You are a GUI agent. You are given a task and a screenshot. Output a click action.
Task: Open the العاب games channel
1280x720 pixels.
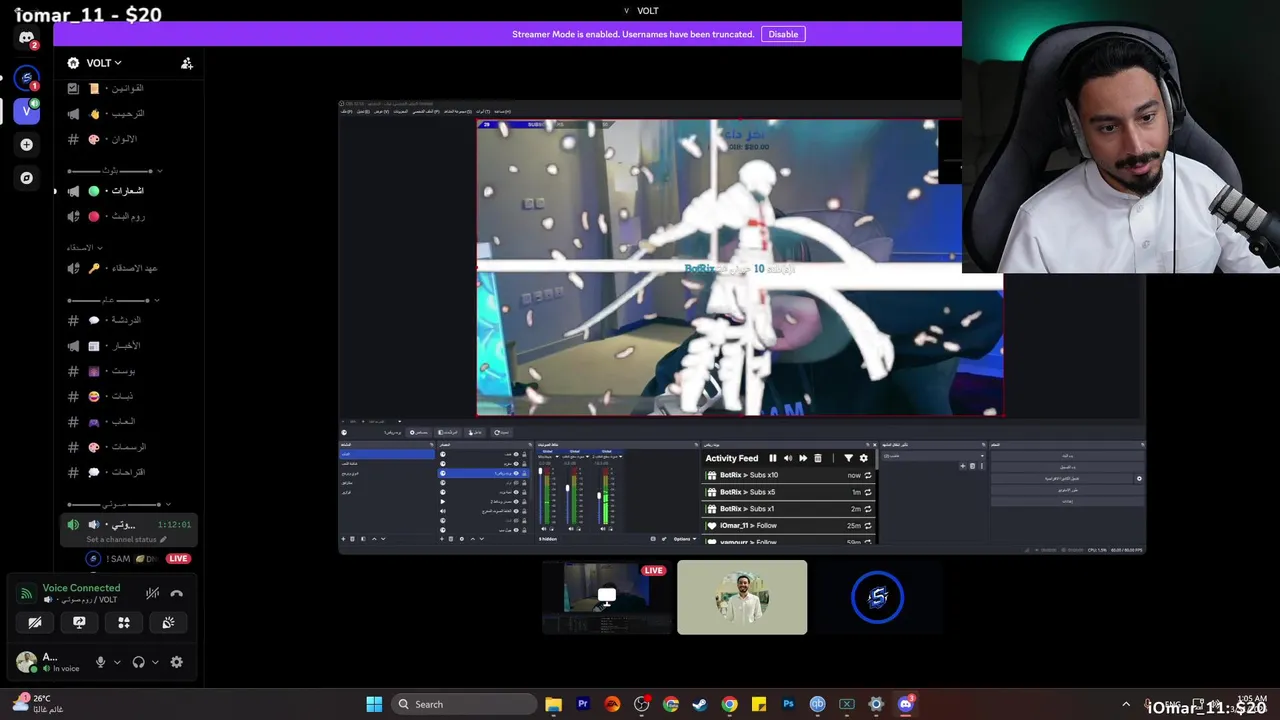pyautogui.click(x=128, y=422)
